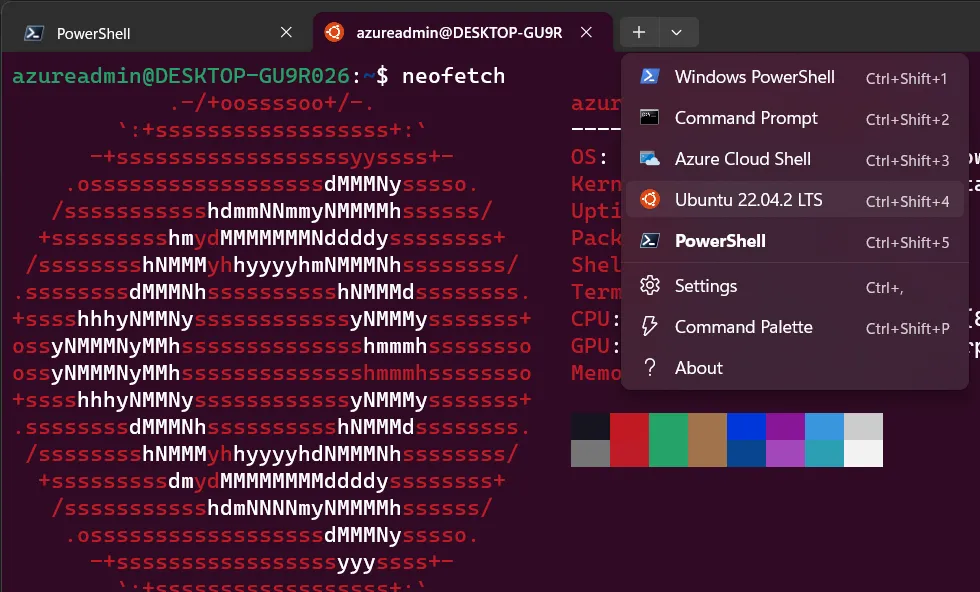Click the Ubuntu logo icon in profile menu
The image size is (980, 592).
(x=650, y=200)
